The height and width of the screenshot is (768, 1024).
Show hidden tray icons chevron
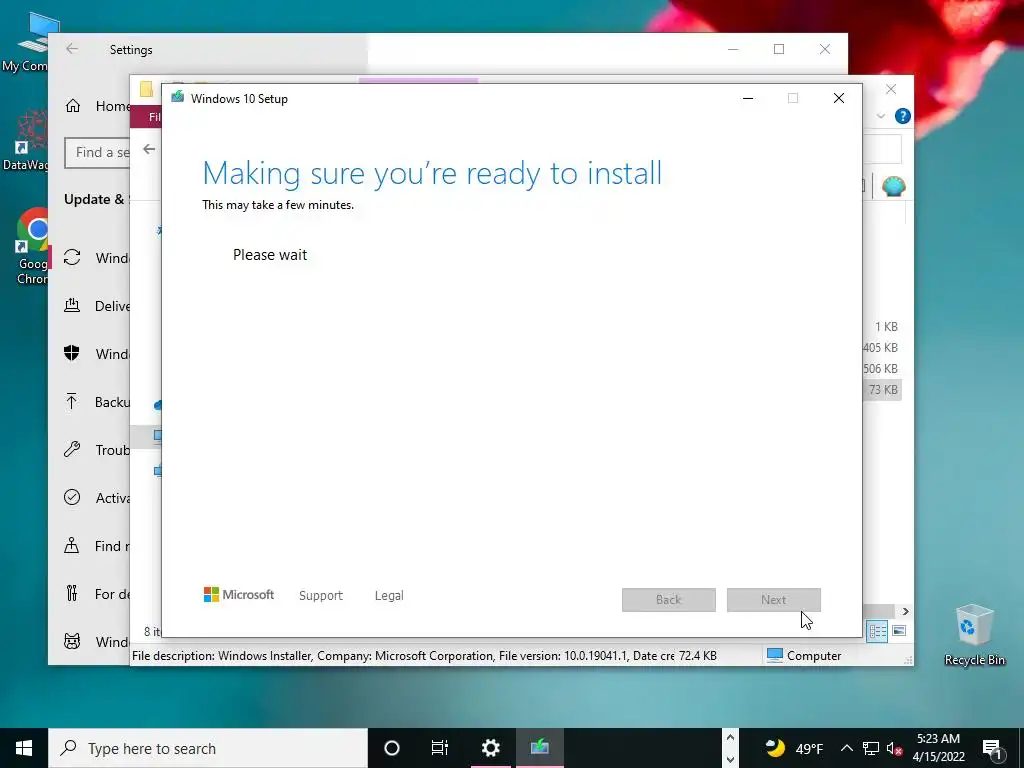(846, 748)
